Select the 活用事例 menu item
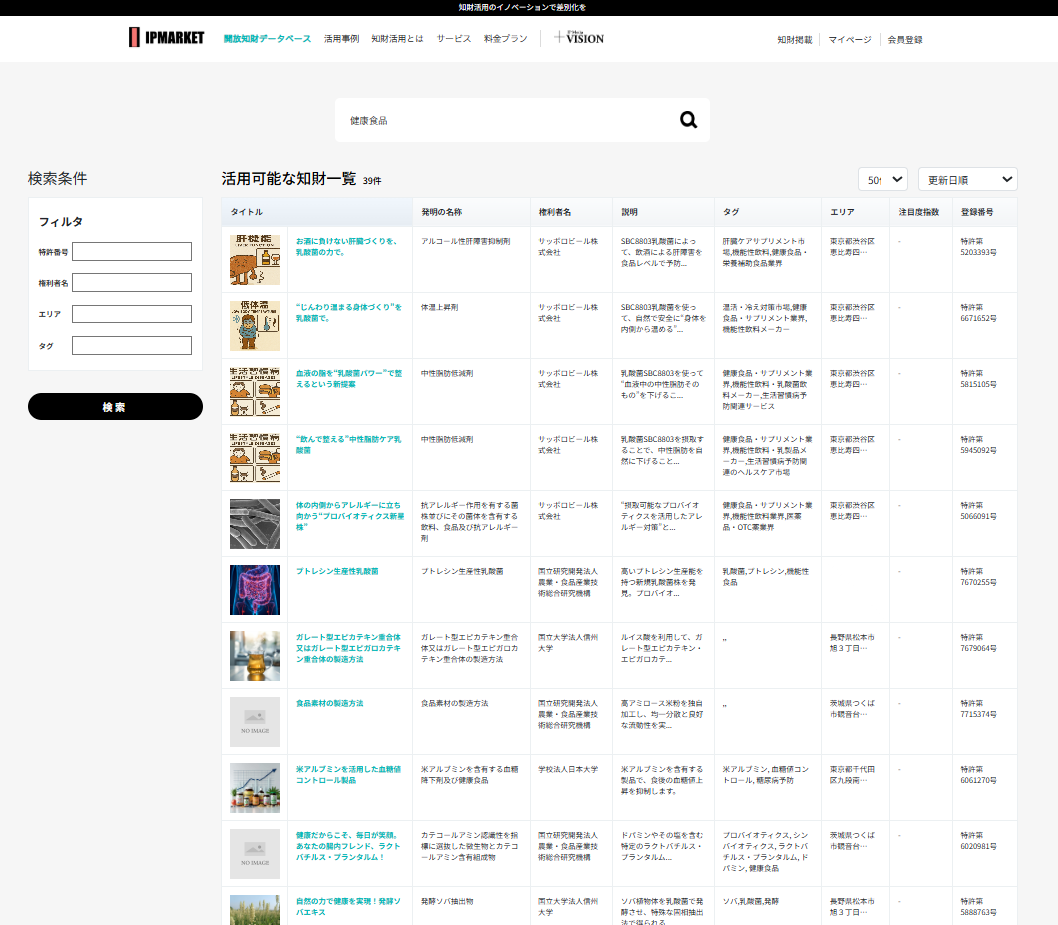Screen dimensions: 1058x925 tap(341, 38)
